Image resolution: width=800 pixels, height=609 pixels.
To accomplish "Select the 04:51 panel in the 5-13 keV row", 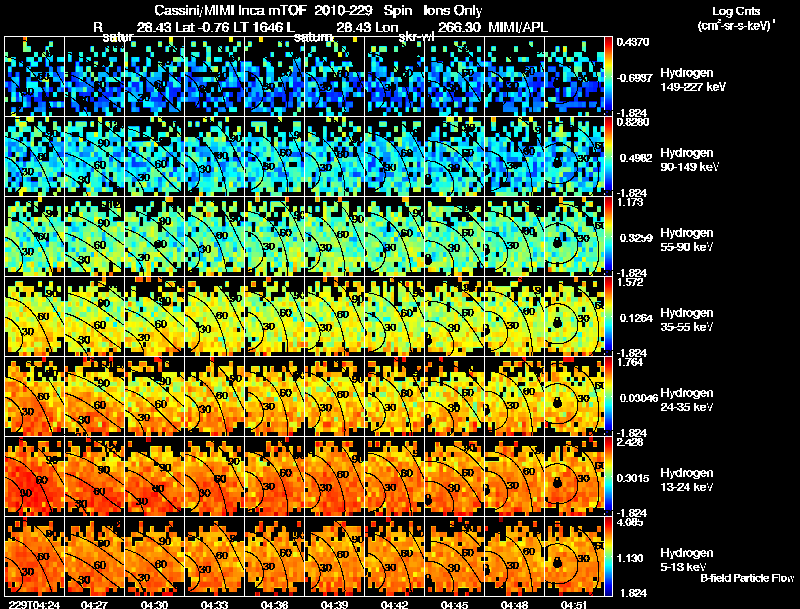I will 574,556.
